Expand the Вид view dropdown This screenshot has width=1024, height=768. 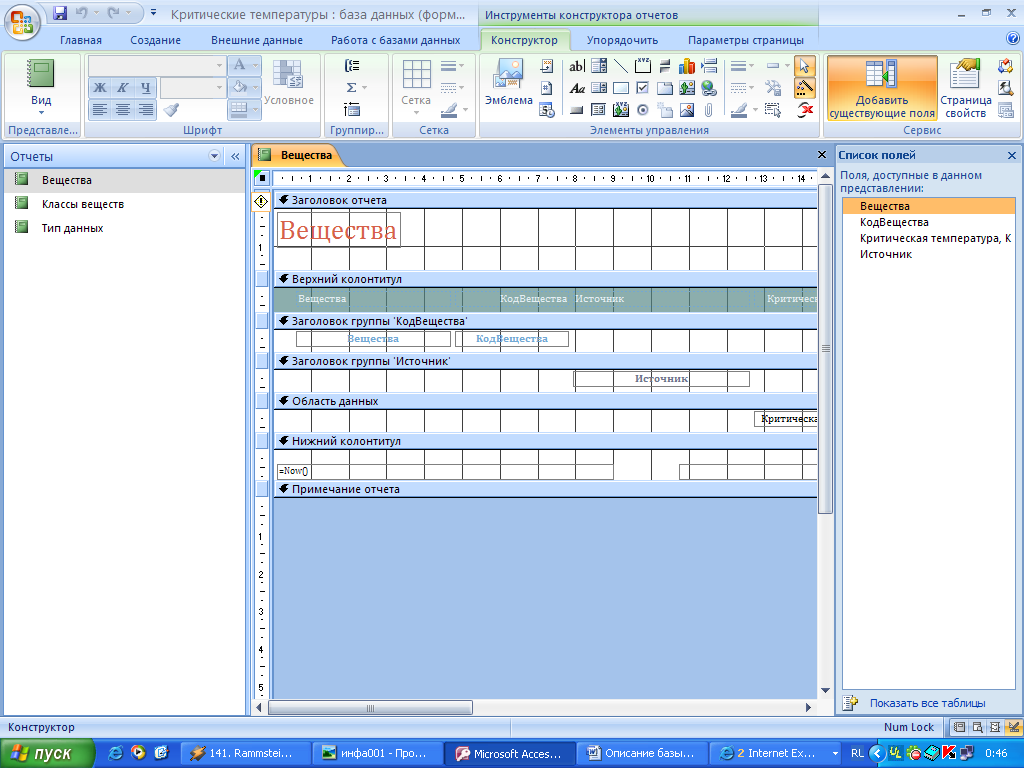coord(41,112)
